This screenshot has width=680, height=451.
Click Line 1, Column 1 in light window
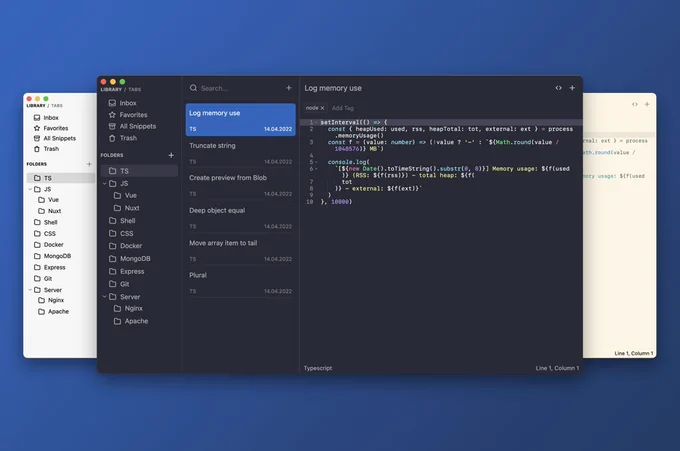pos(634,353)
